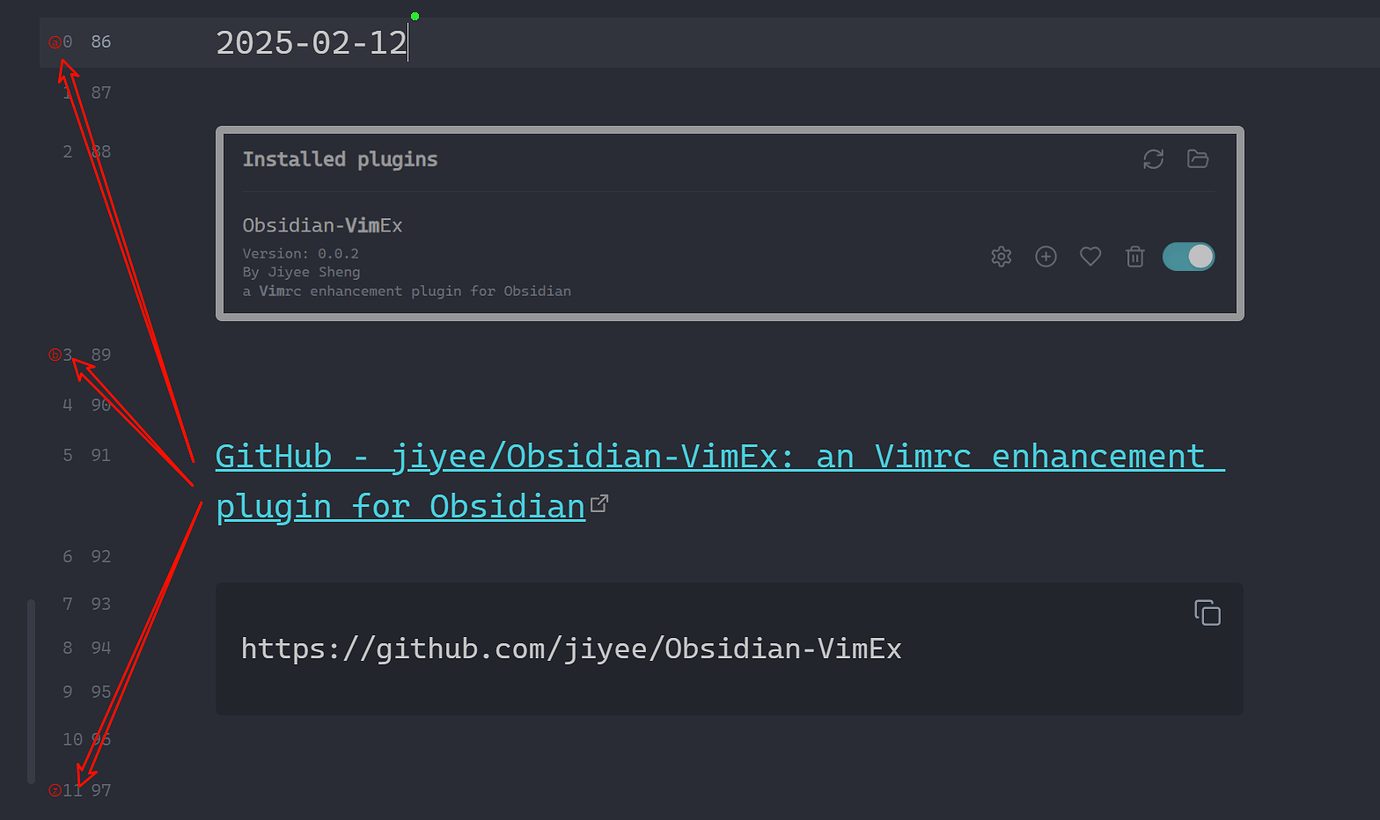Disable the Obsidian-VimEx plugin toggle

[1188, 256]
